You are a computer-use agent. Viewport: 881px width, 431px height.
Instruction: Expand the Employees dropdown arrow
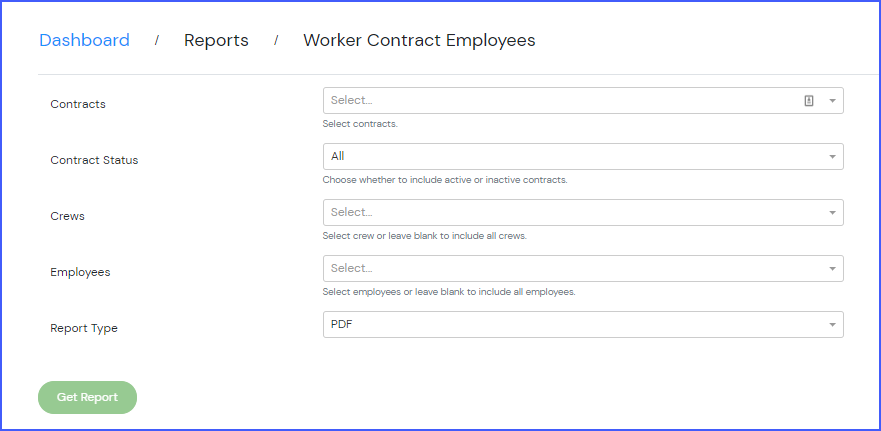[x=832, y=269]
